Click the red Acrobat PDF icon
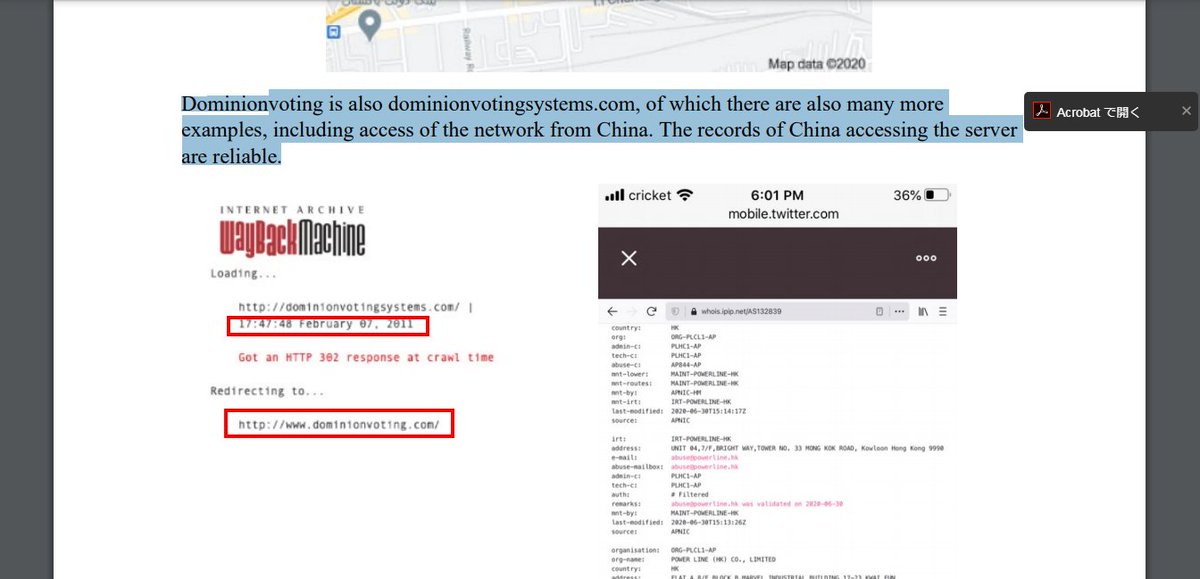Viewport: 1200px width, 579px height. pos(1041,111)
